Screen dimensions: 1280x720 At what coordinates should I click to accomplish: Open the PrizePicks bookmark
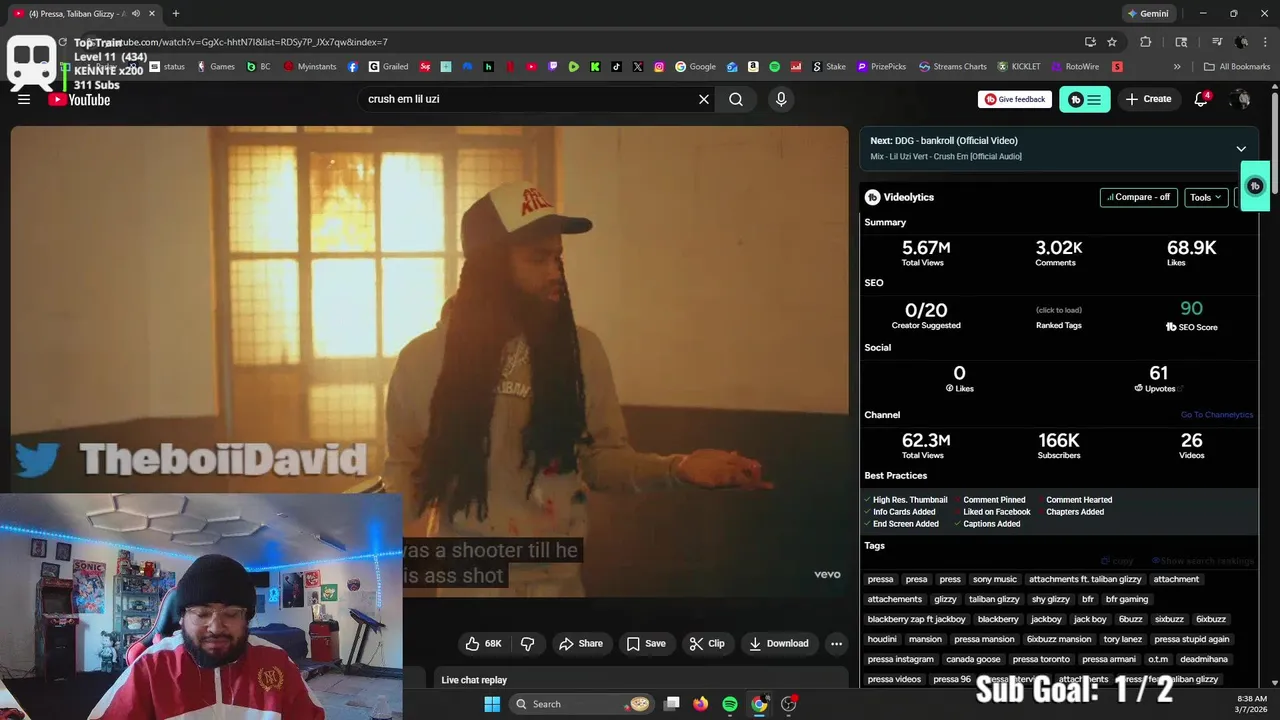click(881, 67)
